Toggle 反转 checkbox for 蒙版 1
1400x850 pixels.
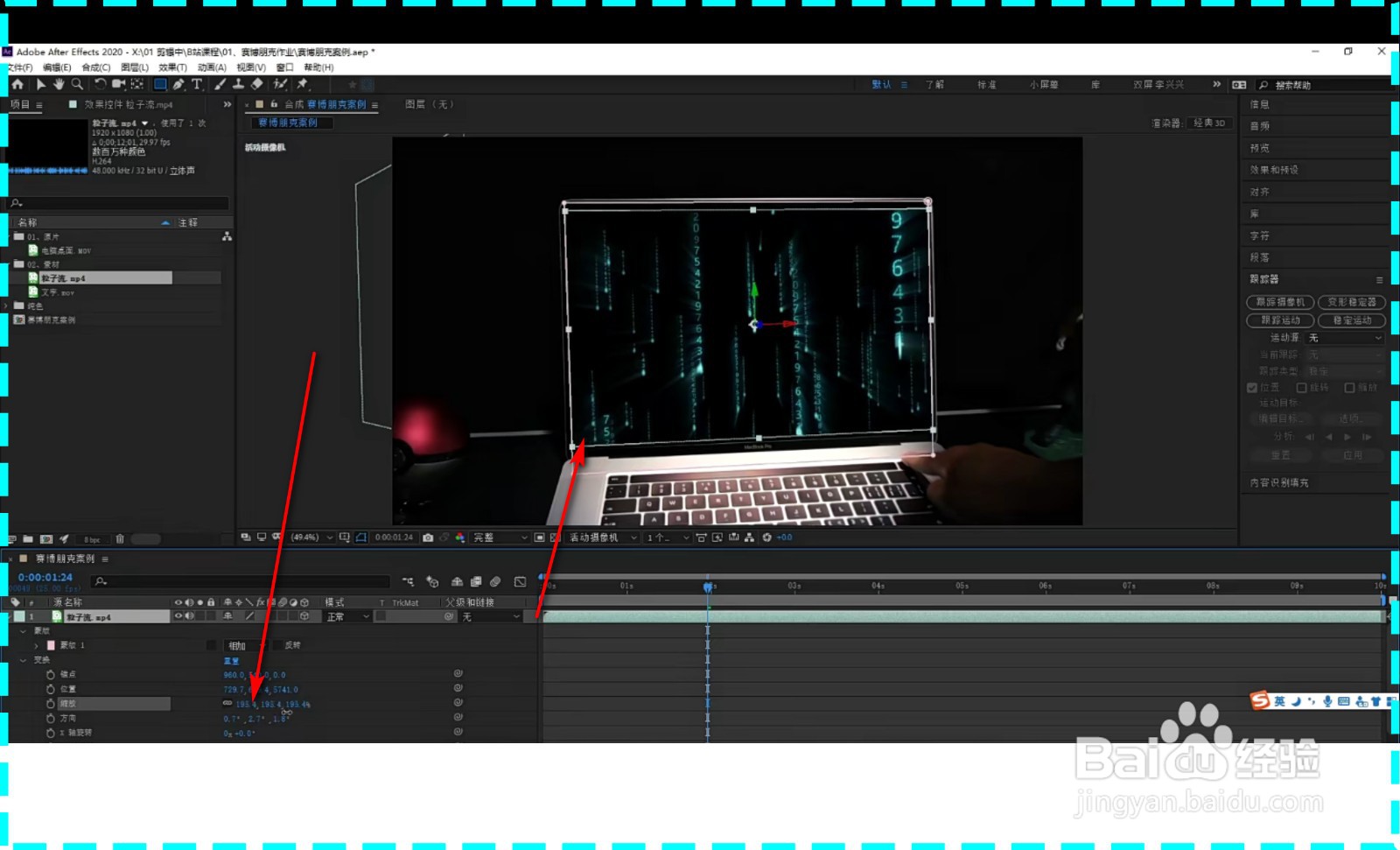[x=276, y=645]
